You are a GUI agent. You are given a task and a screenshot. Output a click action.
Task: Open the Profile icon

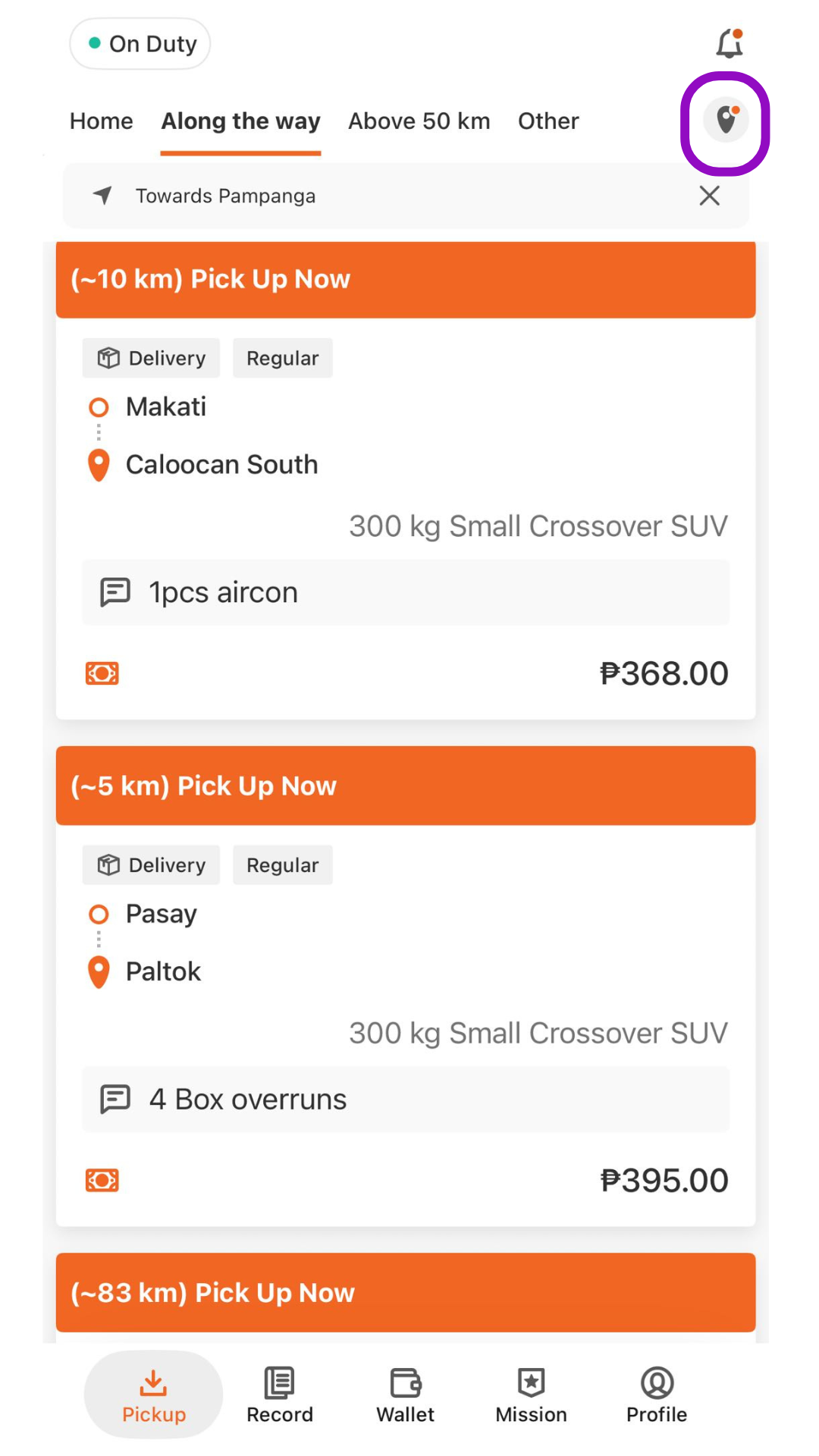pyautogui.click(x=657, y=1382)
